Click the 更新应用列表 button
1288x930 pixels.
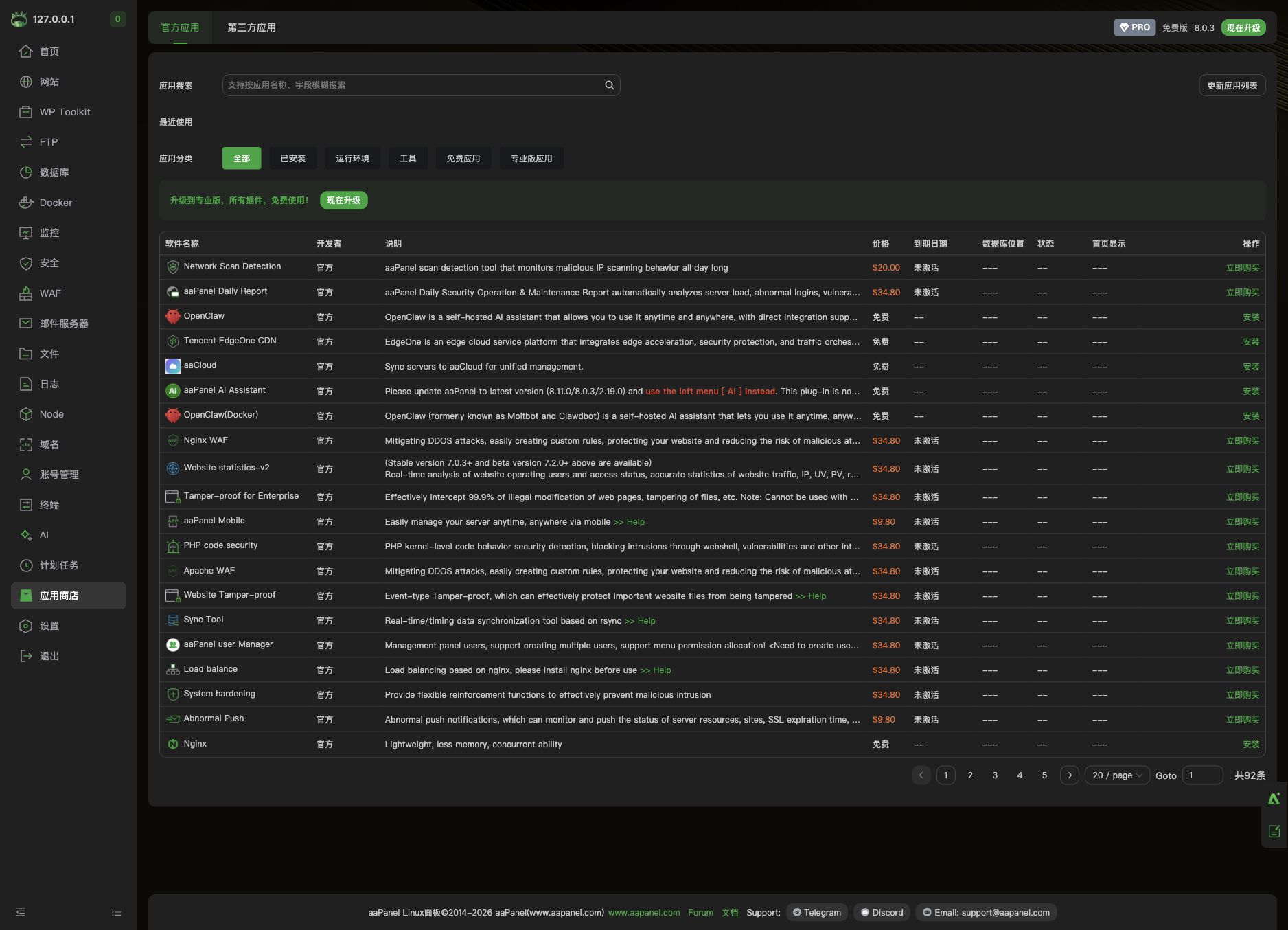click(1232, 85)
